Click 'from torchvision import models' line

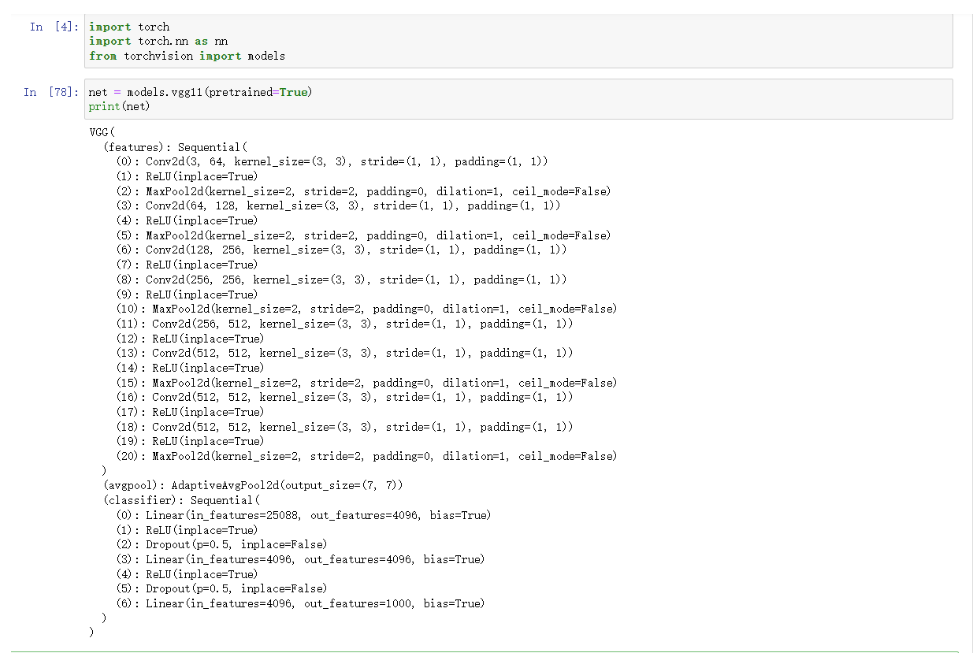187,56
